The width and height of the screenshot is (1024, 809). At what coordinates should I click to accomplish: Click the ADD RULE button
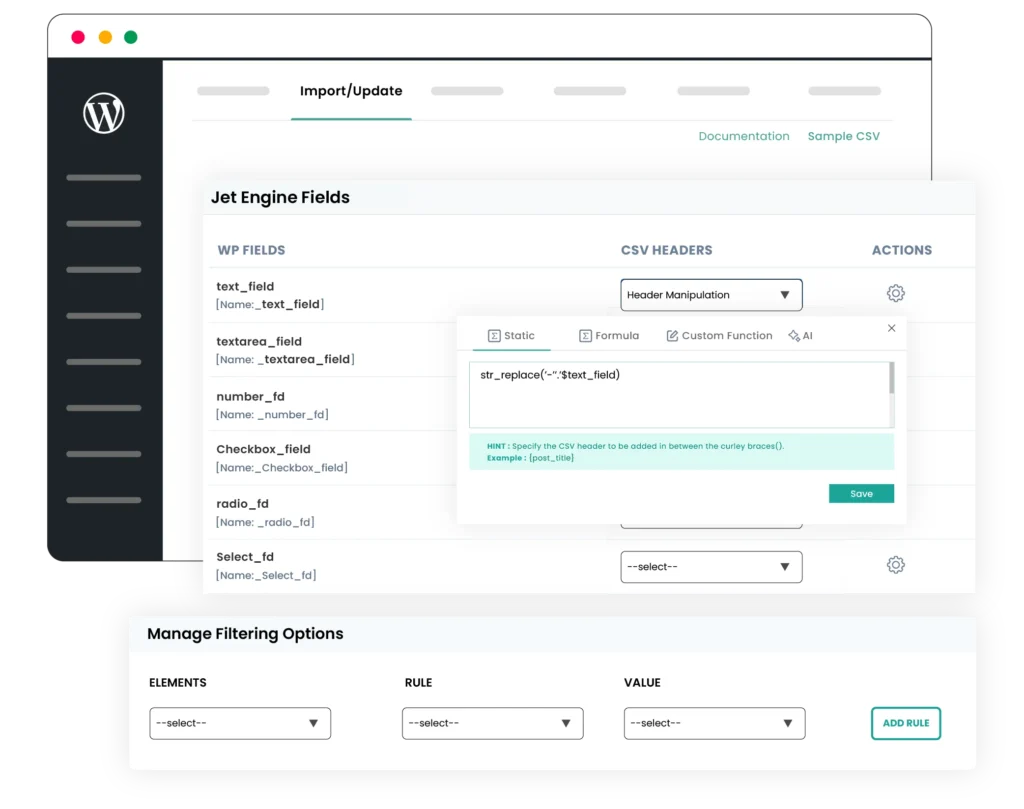point(905,723)
